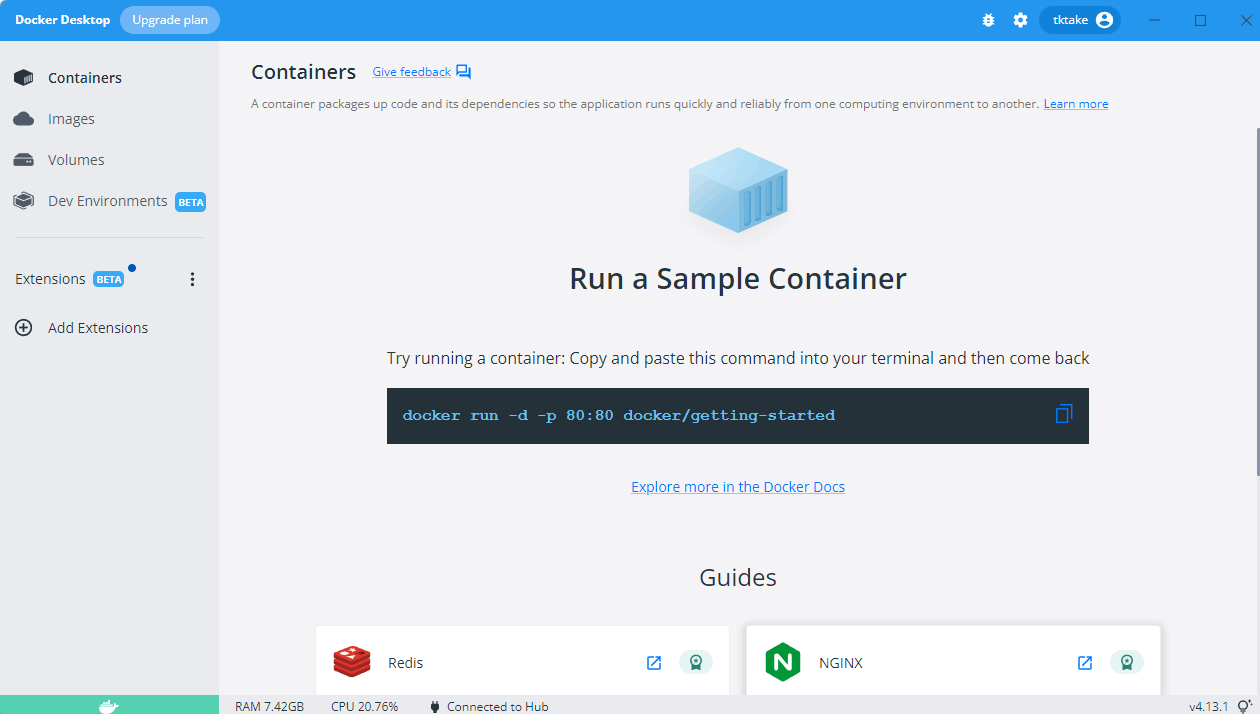Copy the docker run command

(x=1063, y=414)
